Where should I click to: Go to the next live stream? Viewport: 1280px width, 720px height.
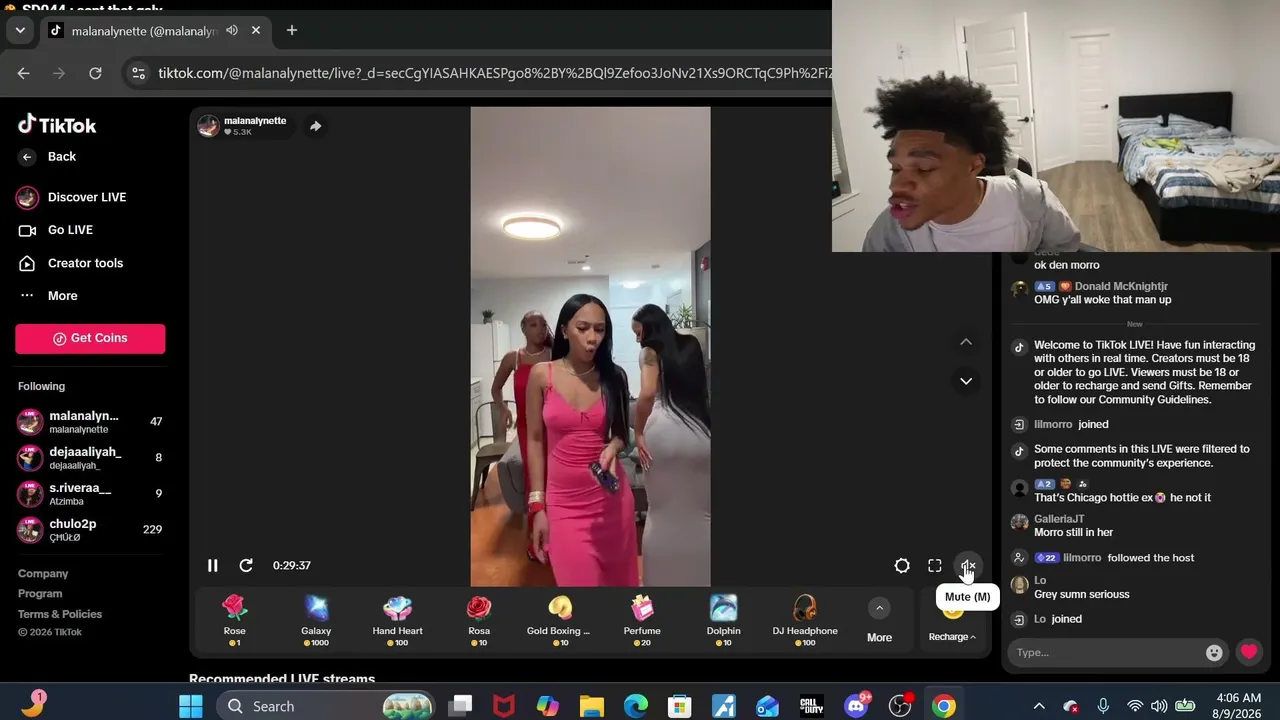pyautogui.click(x=966, y=381)
